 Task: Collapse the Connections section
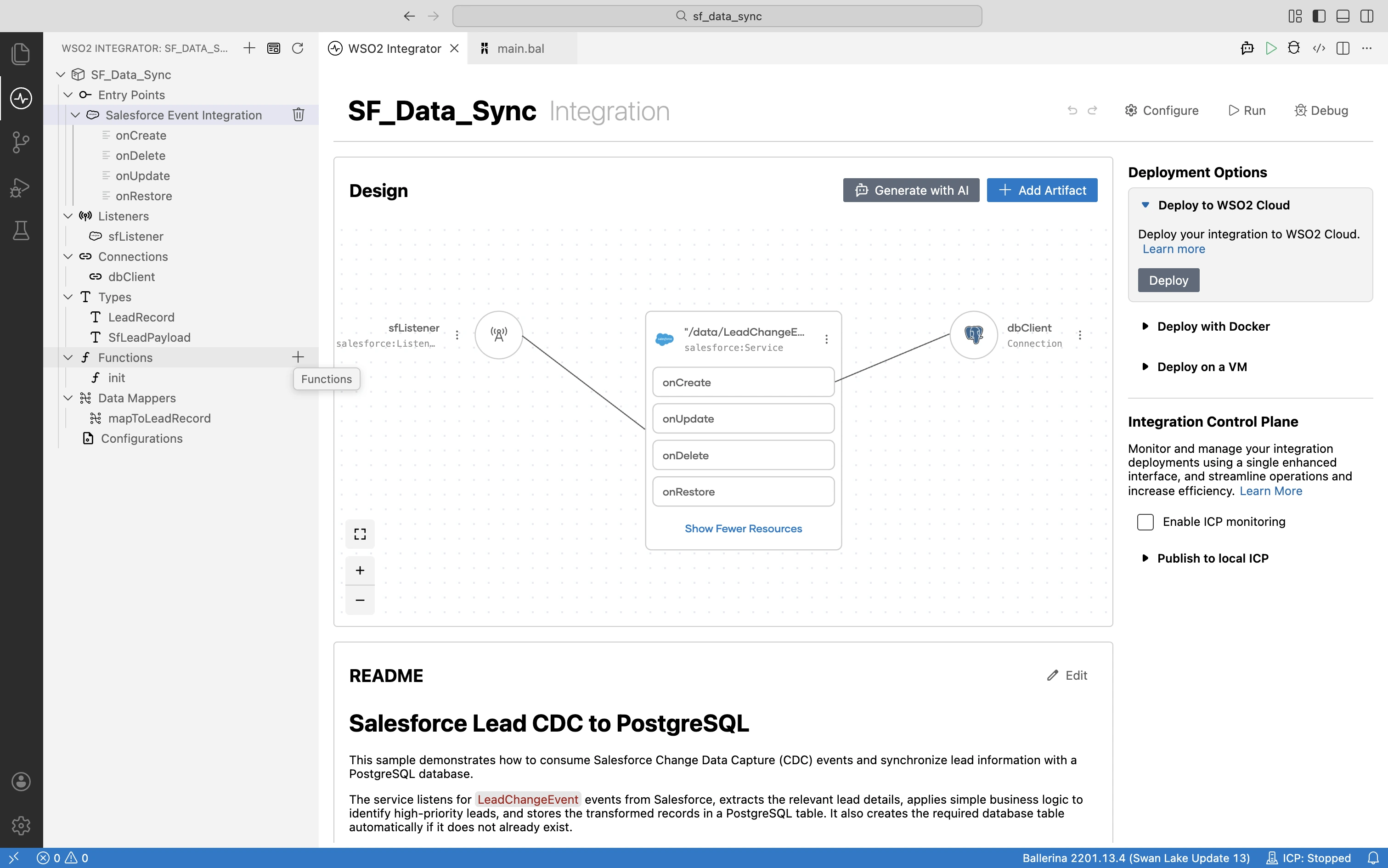[68, 257]
